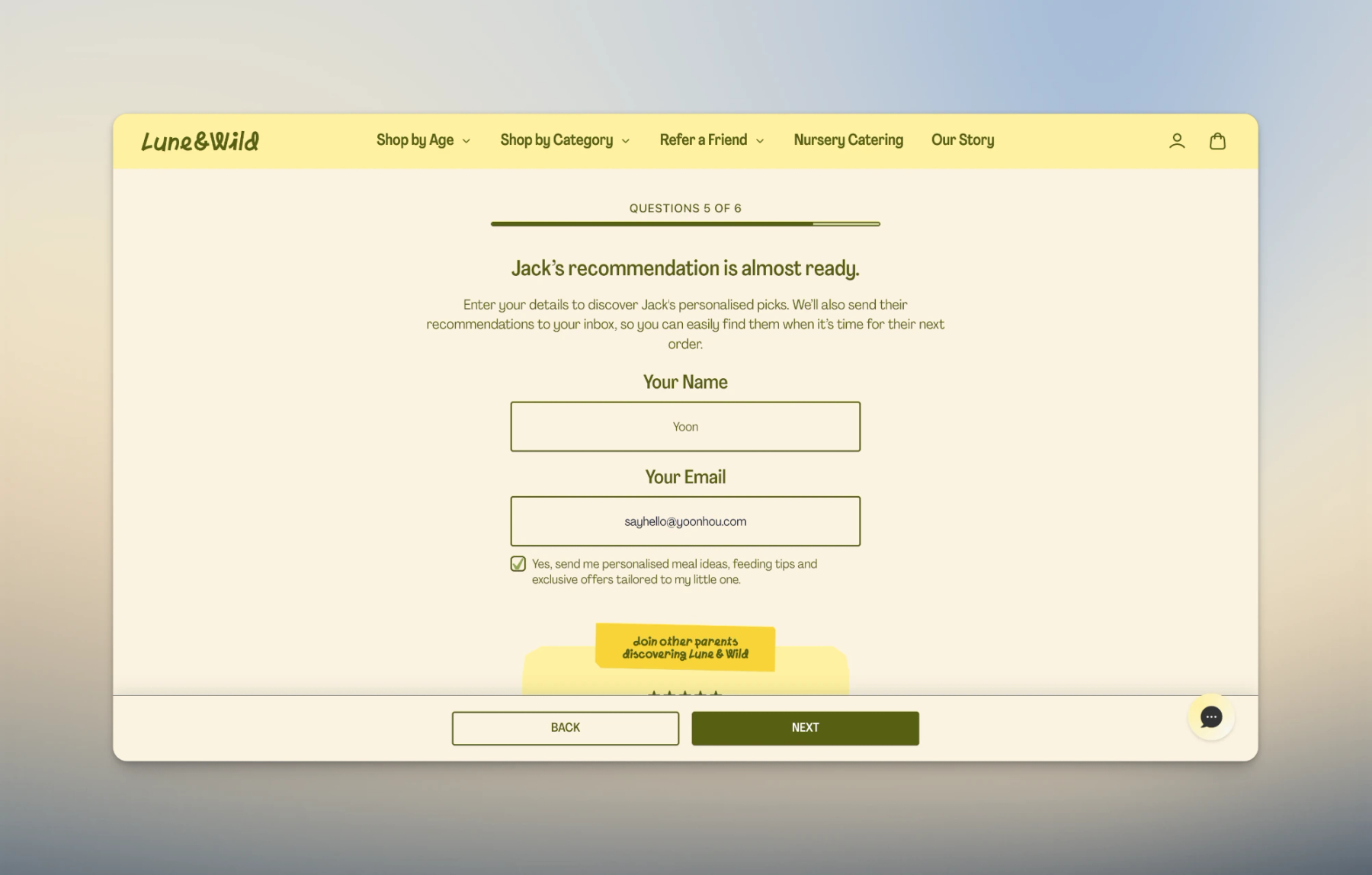This screenshot has height=875, width=1372.
Task: Expand the Shop by Category chevron
Action: point(626,141)
